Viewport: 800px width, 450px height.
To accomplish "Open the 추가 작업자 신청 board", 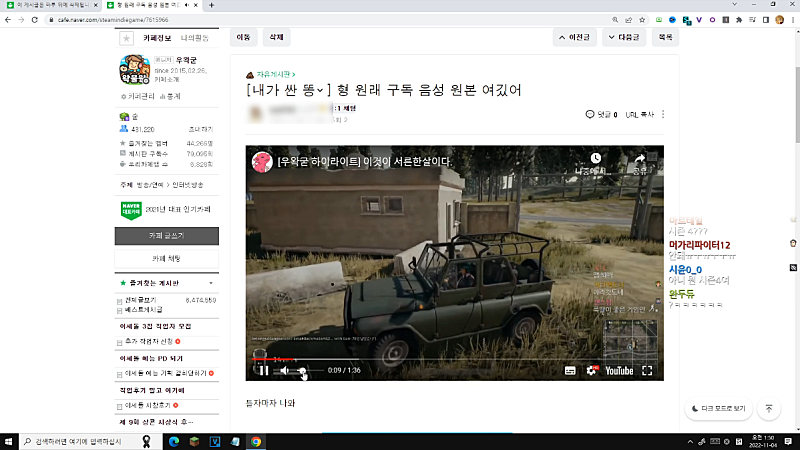I will pyautogui.click(x=149, y=341).
